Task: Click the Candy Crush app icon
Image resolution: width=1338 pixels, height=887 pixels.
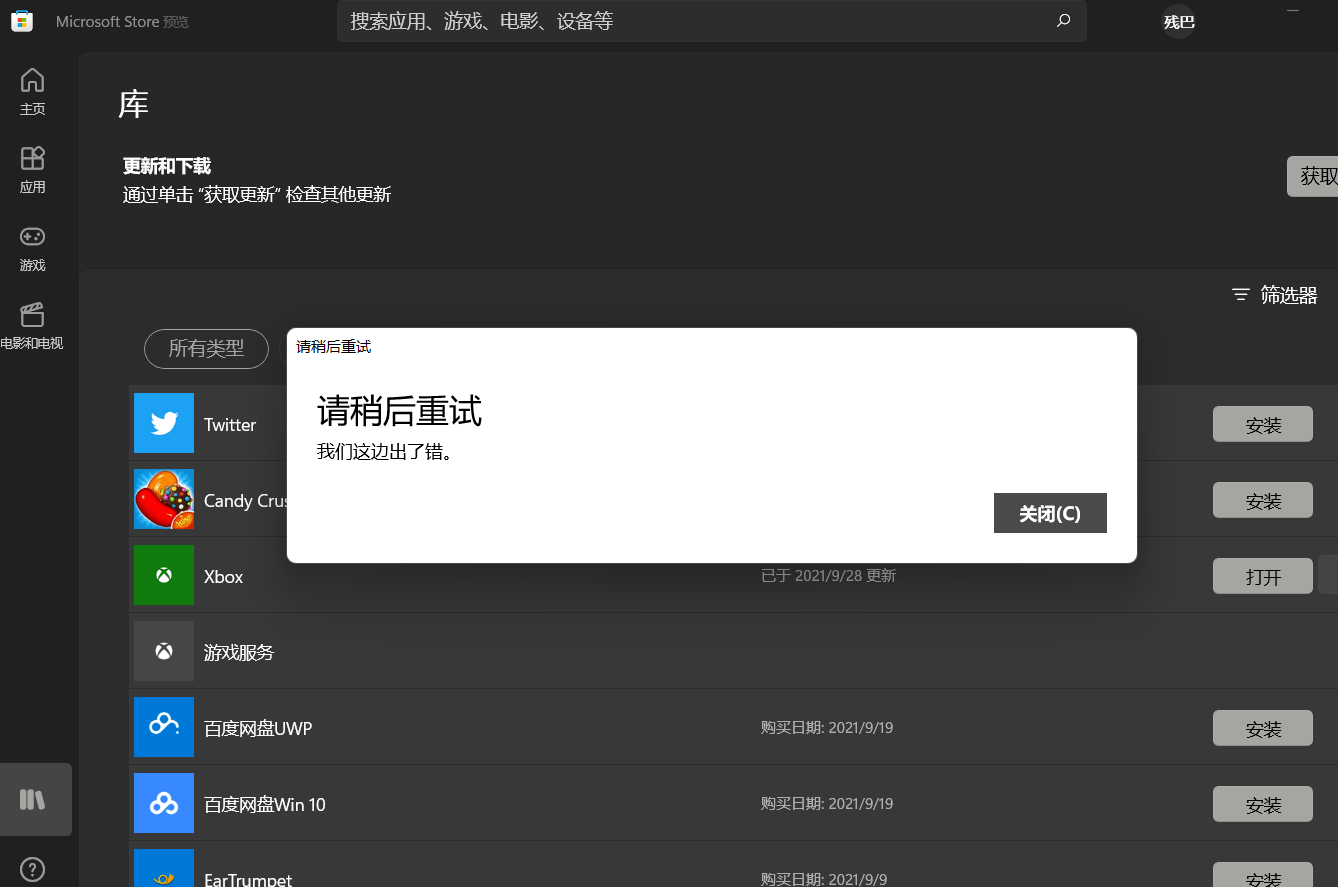Action: click(164, 499)
